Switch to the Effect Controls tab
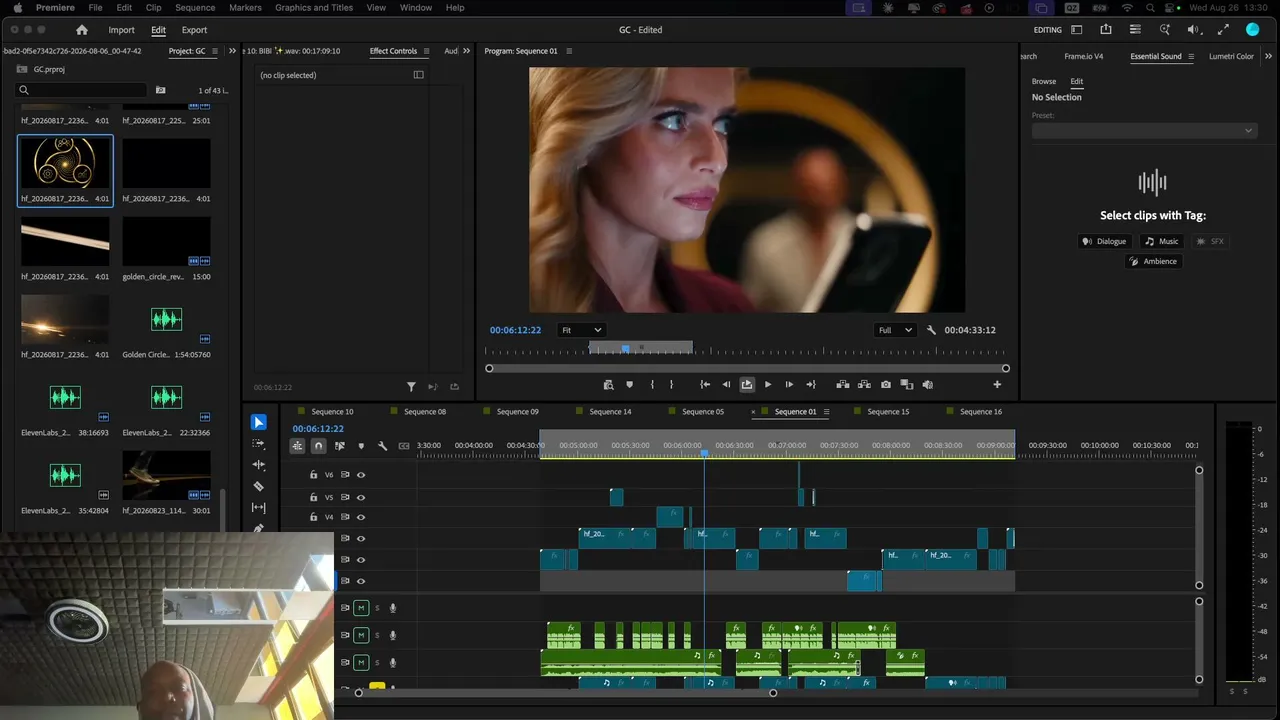 [393, 51]
